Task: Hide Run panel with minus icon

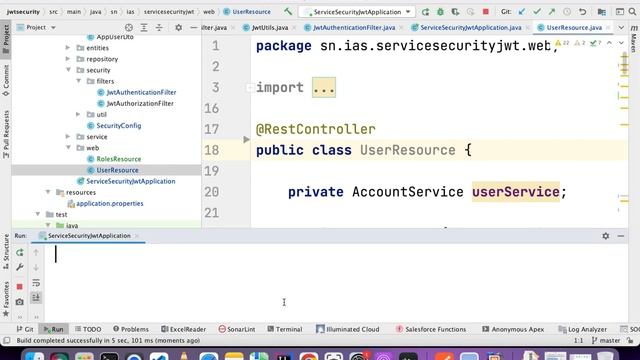Action: [621, 236]
